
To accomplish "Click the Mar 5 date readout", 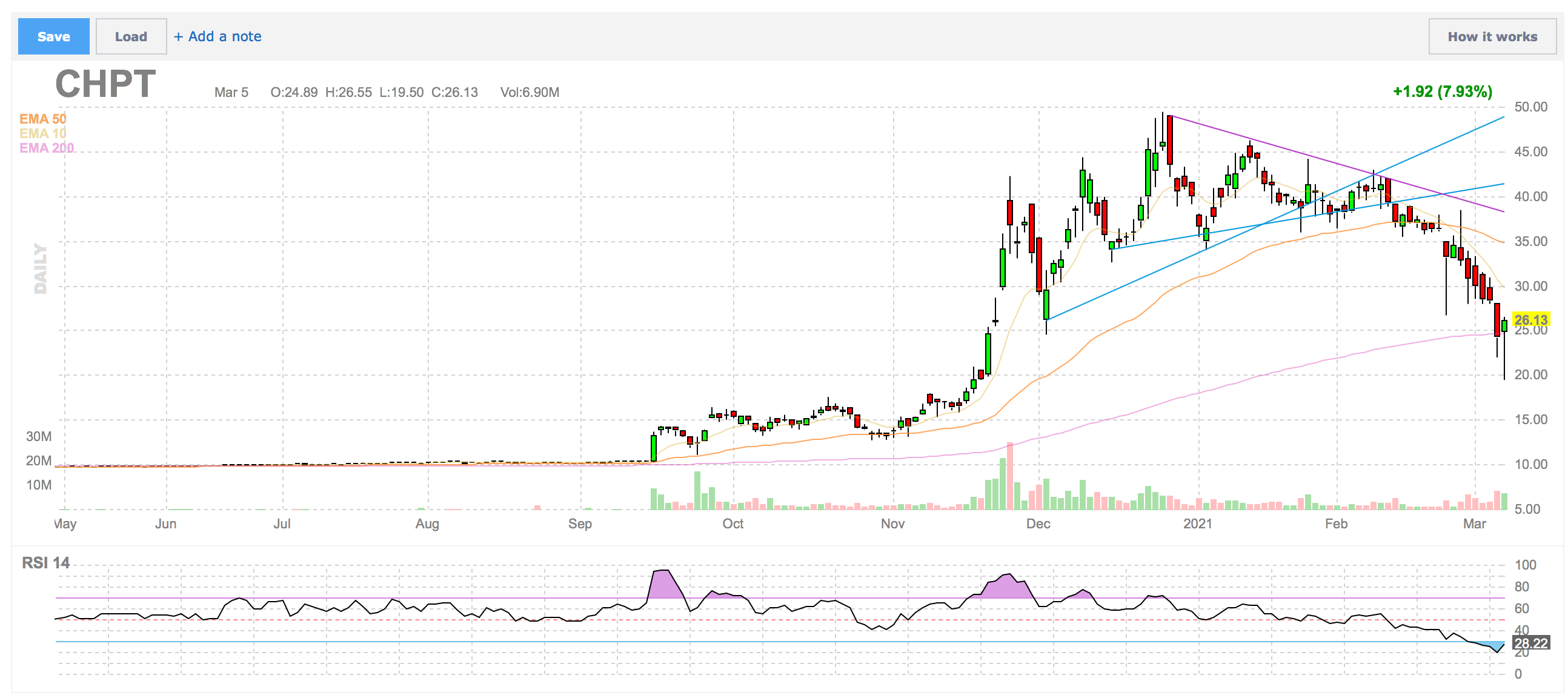I will (231, 93).
